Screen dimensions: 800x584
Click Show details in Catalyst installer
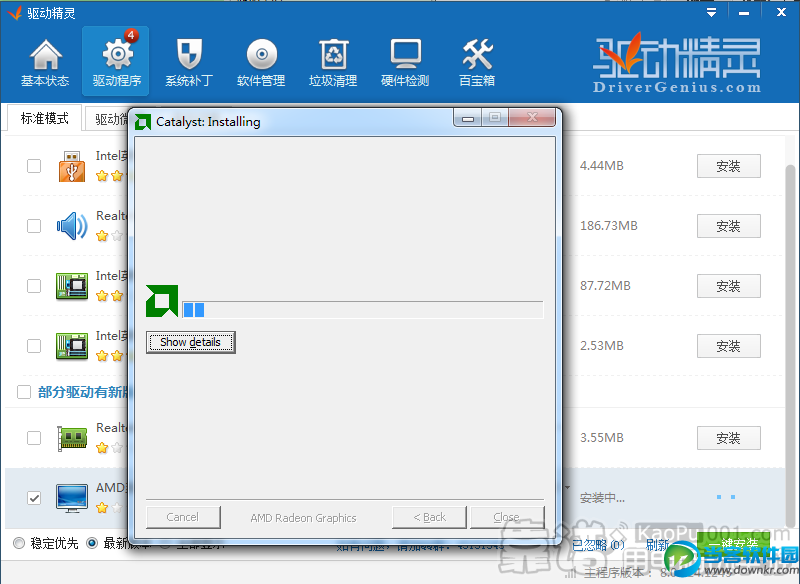click(x=190, y=342)
